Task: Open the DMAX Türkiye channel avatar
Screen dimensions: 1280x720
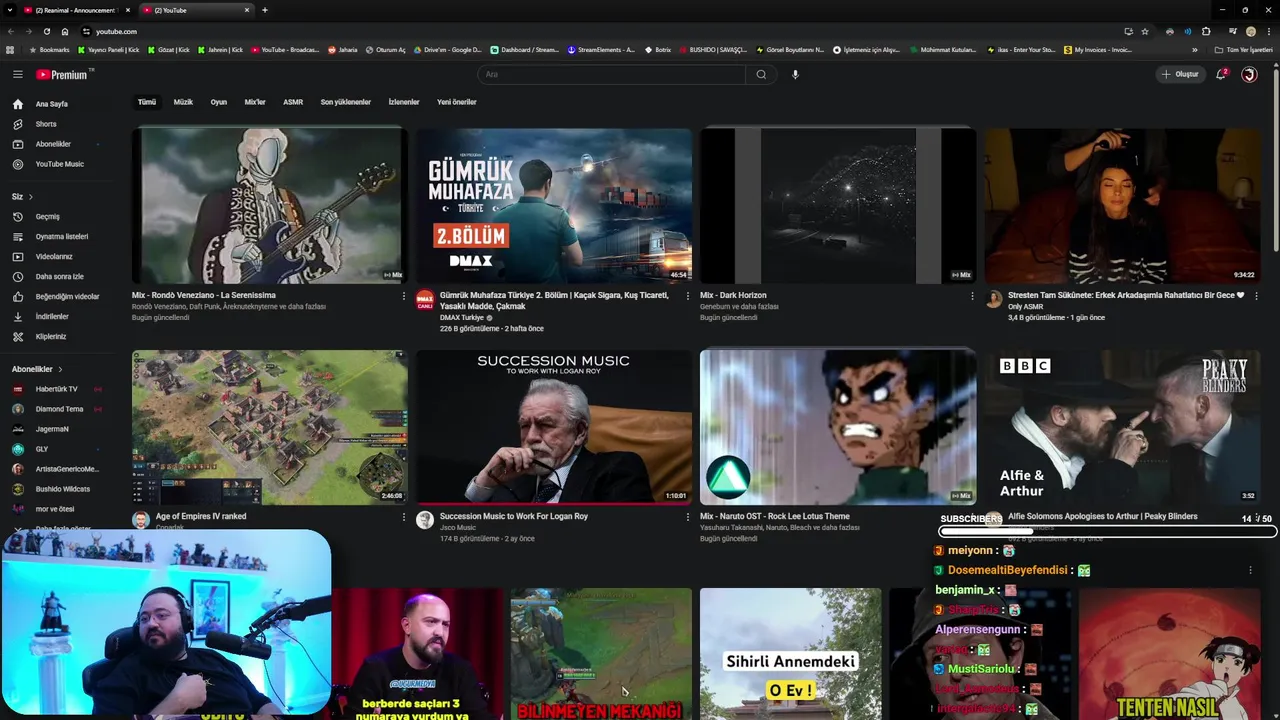Action: click(425, 299)
